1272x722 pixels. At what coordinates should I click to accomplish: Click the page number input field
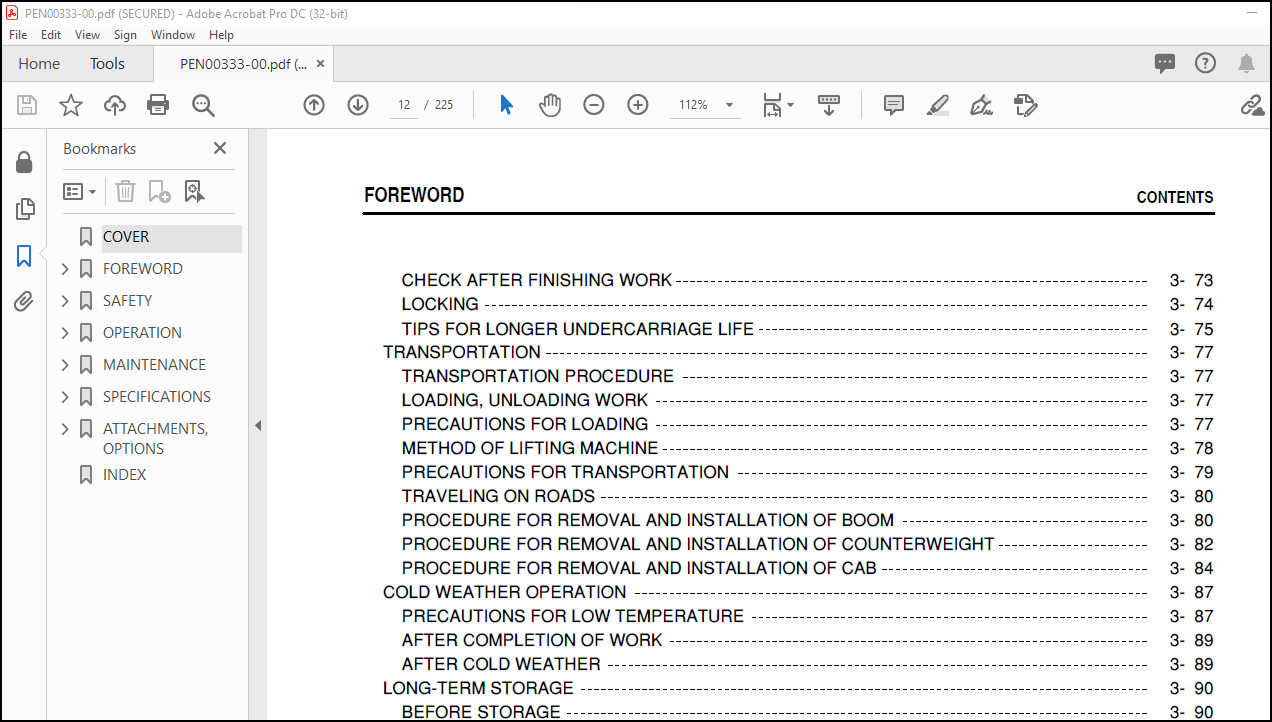[404, 105]
